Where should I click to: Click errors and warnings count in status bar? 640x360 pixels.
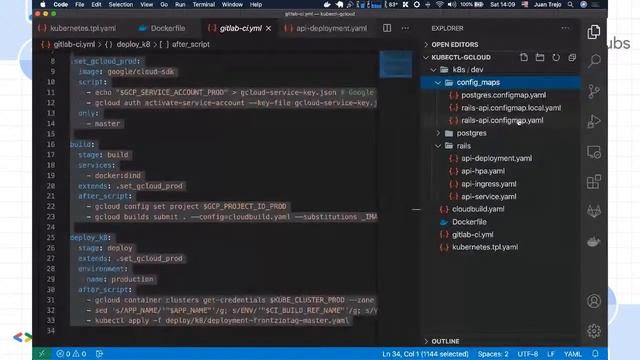point(71,353)
